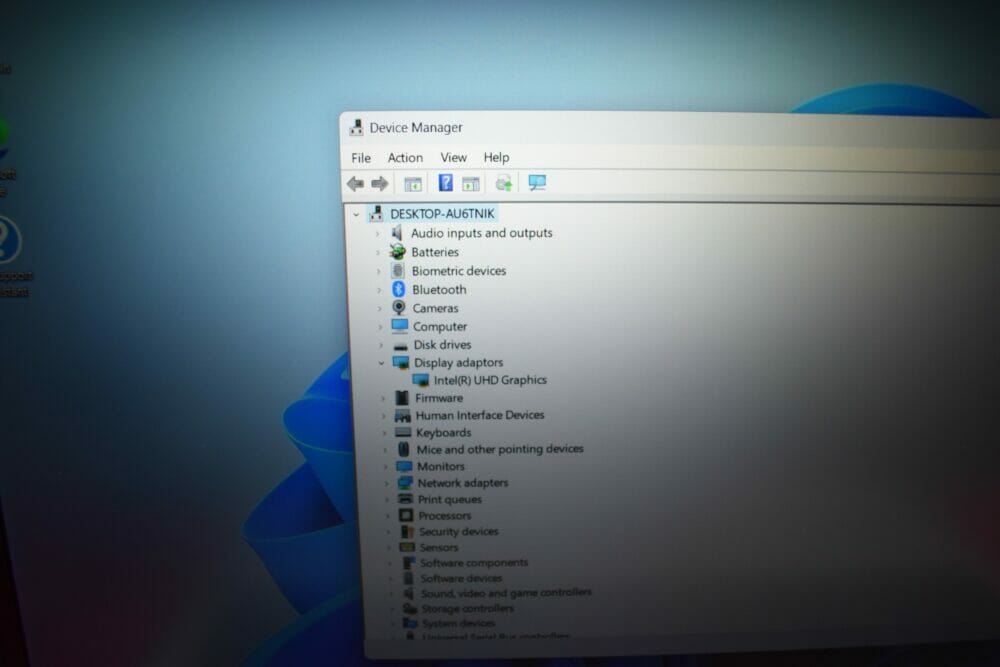Screen dimensions: 1000x667
Task: Click the Show/Hide console tree toolbar icon
Action: (x=413, y=184)
